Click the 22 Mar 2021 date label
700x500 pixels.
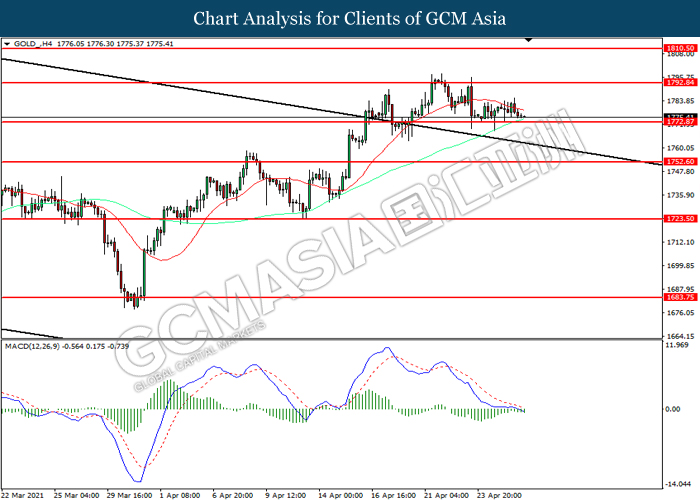point(22,495)
